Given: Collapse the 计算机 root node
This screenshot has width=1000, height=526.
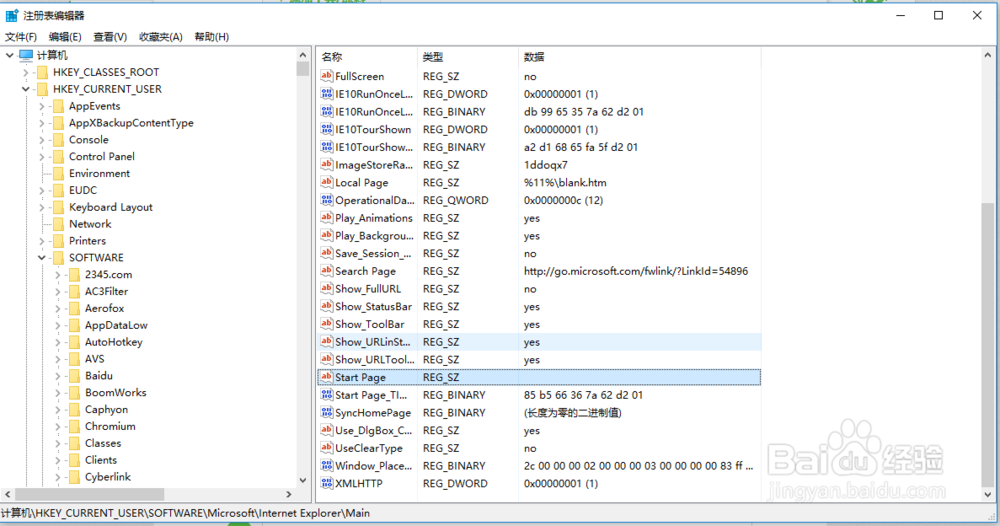Looking at the screenshot, I should pyautogui.click(x=10, y=55).
